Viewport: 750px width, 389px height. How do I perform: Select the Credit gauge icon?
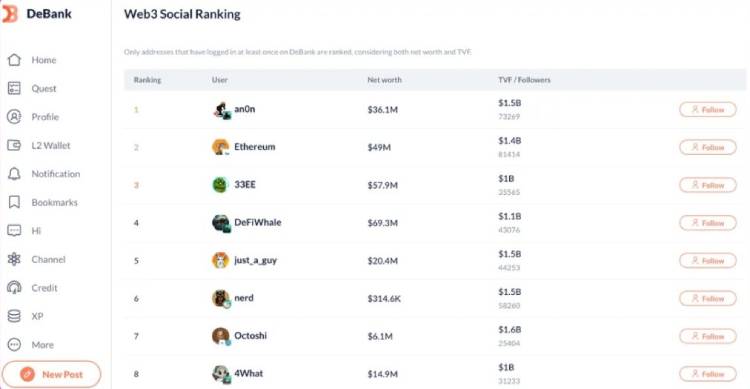coord(14,288)
